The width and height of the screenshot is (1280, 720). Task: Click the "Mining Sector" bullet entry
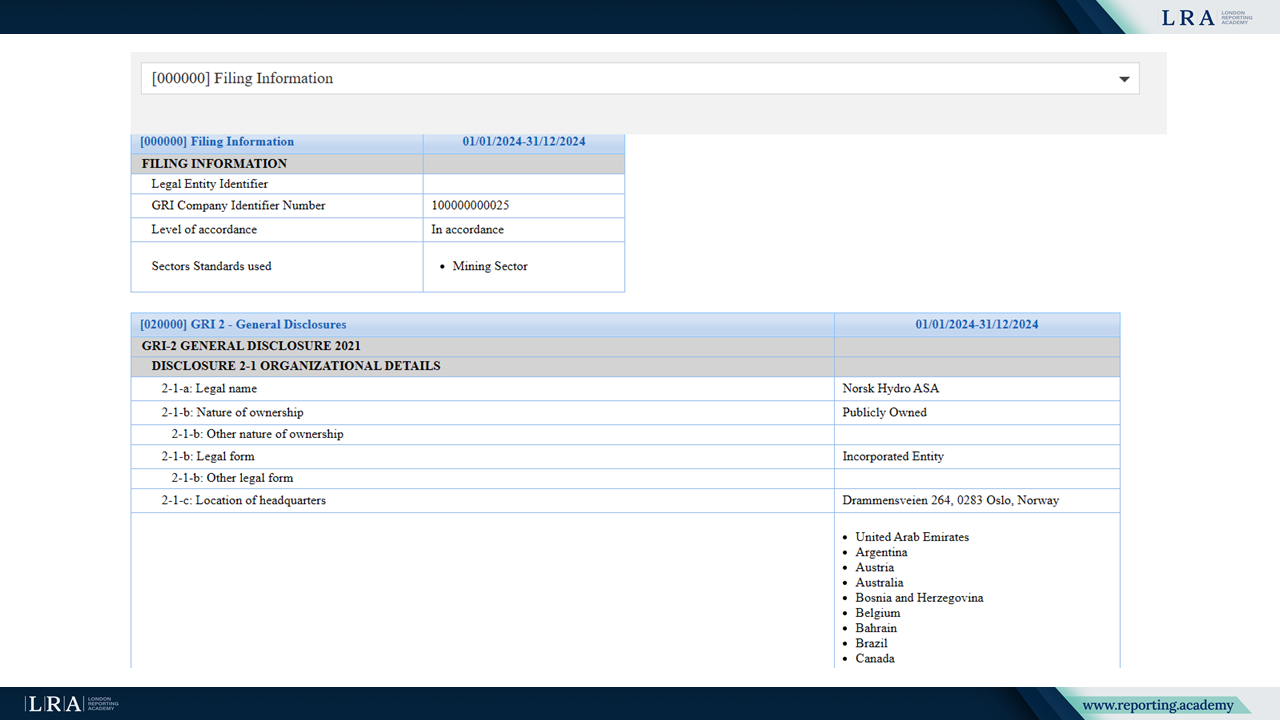coord(490,267)
